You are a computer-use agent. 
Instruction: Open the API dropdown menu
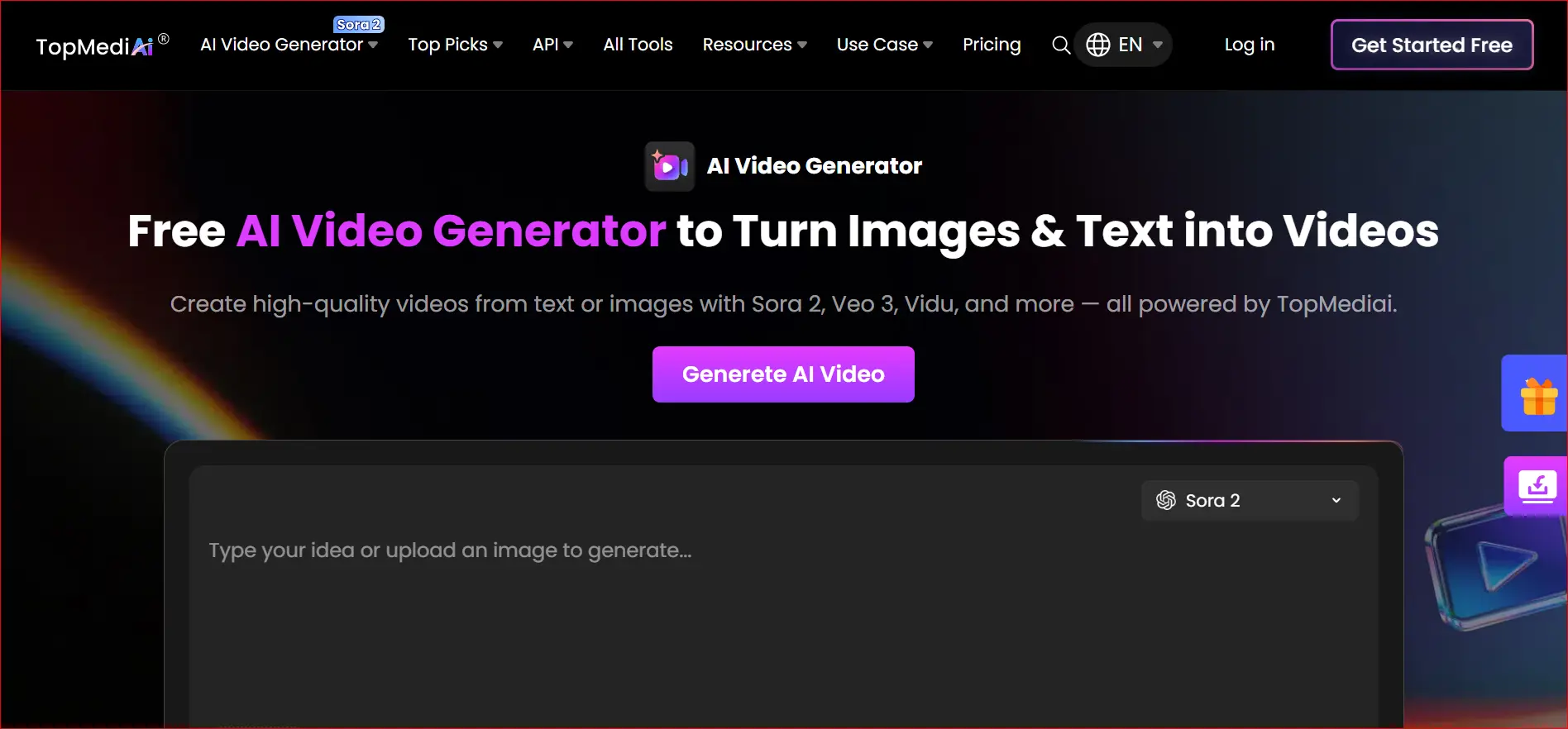(553, 45)
